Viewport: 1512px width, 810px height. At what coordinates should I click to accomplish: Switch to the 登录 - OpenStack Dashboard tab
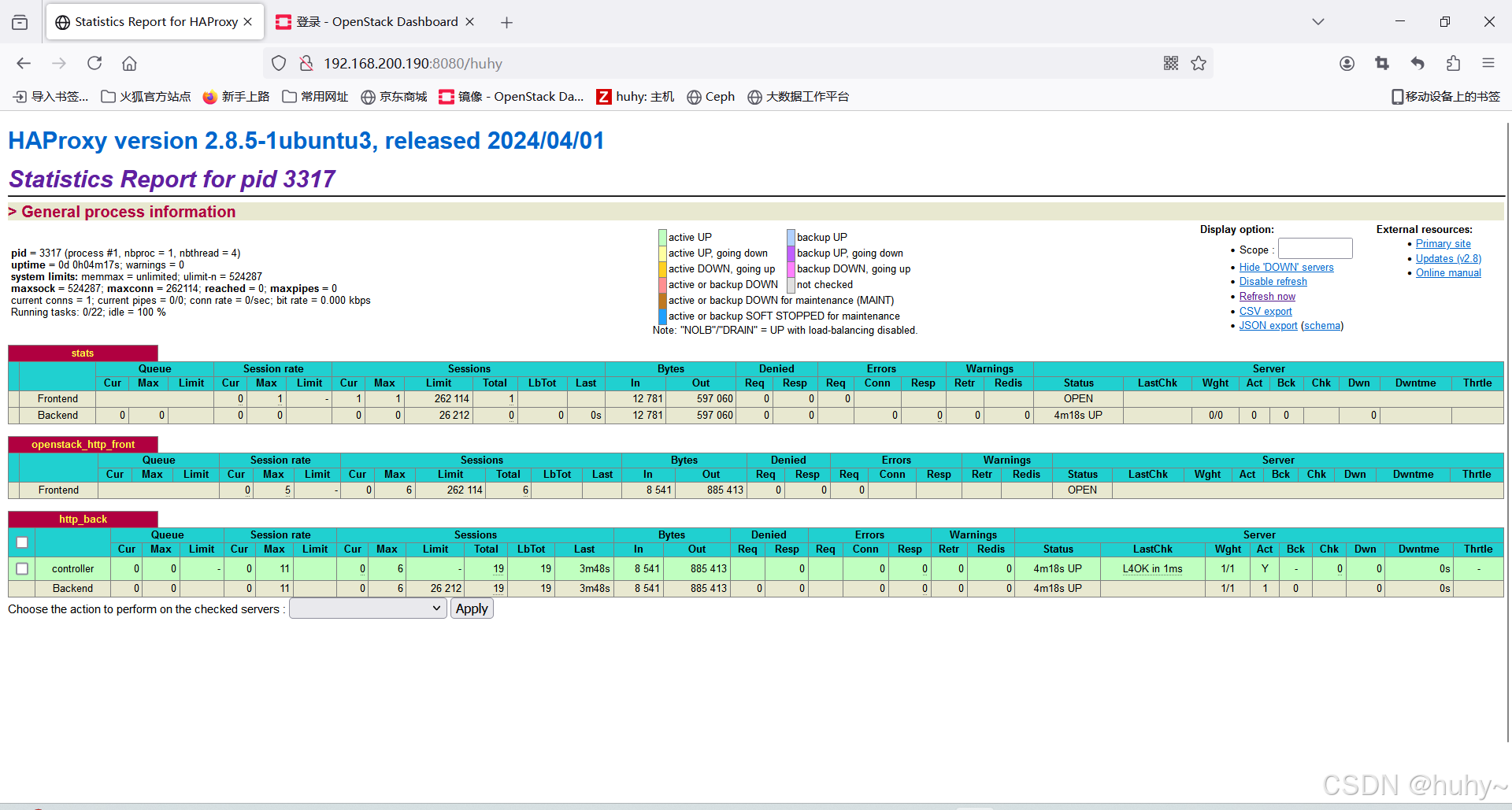[x=376, y=22]
